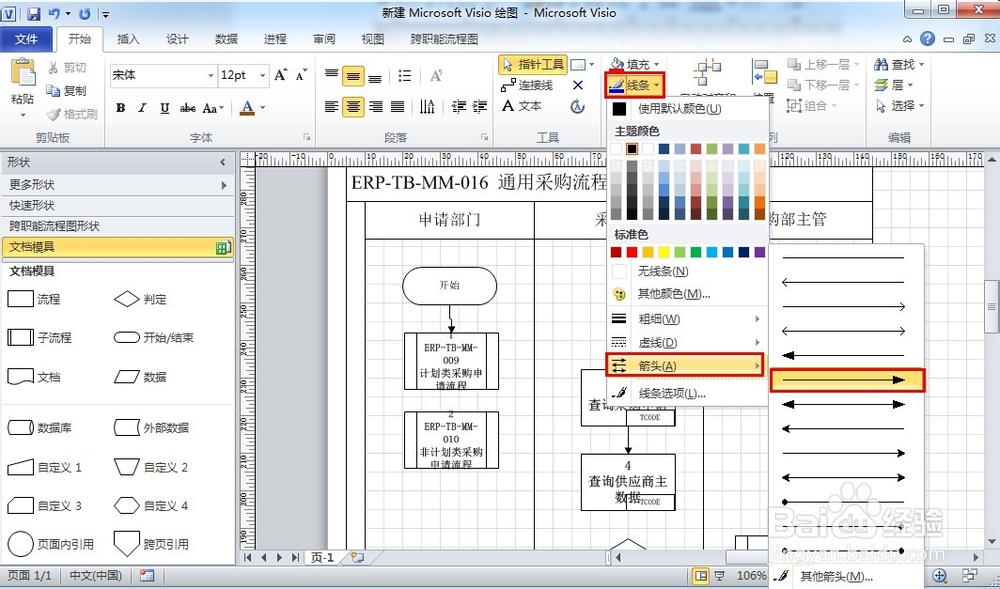Open the Fill (填充) dropdown
1000x589 pixels.
[x=635, y=64]
